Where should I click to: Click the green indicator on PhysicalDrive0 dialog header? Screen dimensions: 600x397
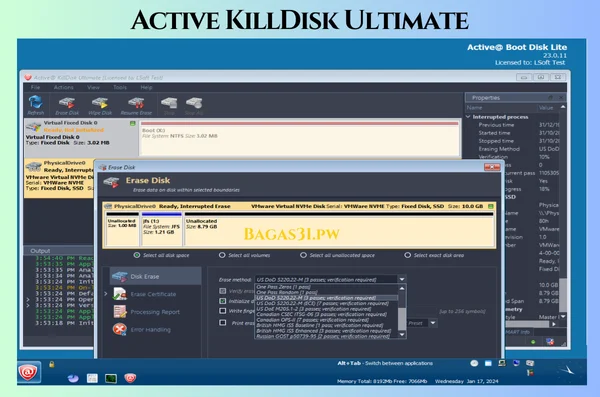click(491, 206)
